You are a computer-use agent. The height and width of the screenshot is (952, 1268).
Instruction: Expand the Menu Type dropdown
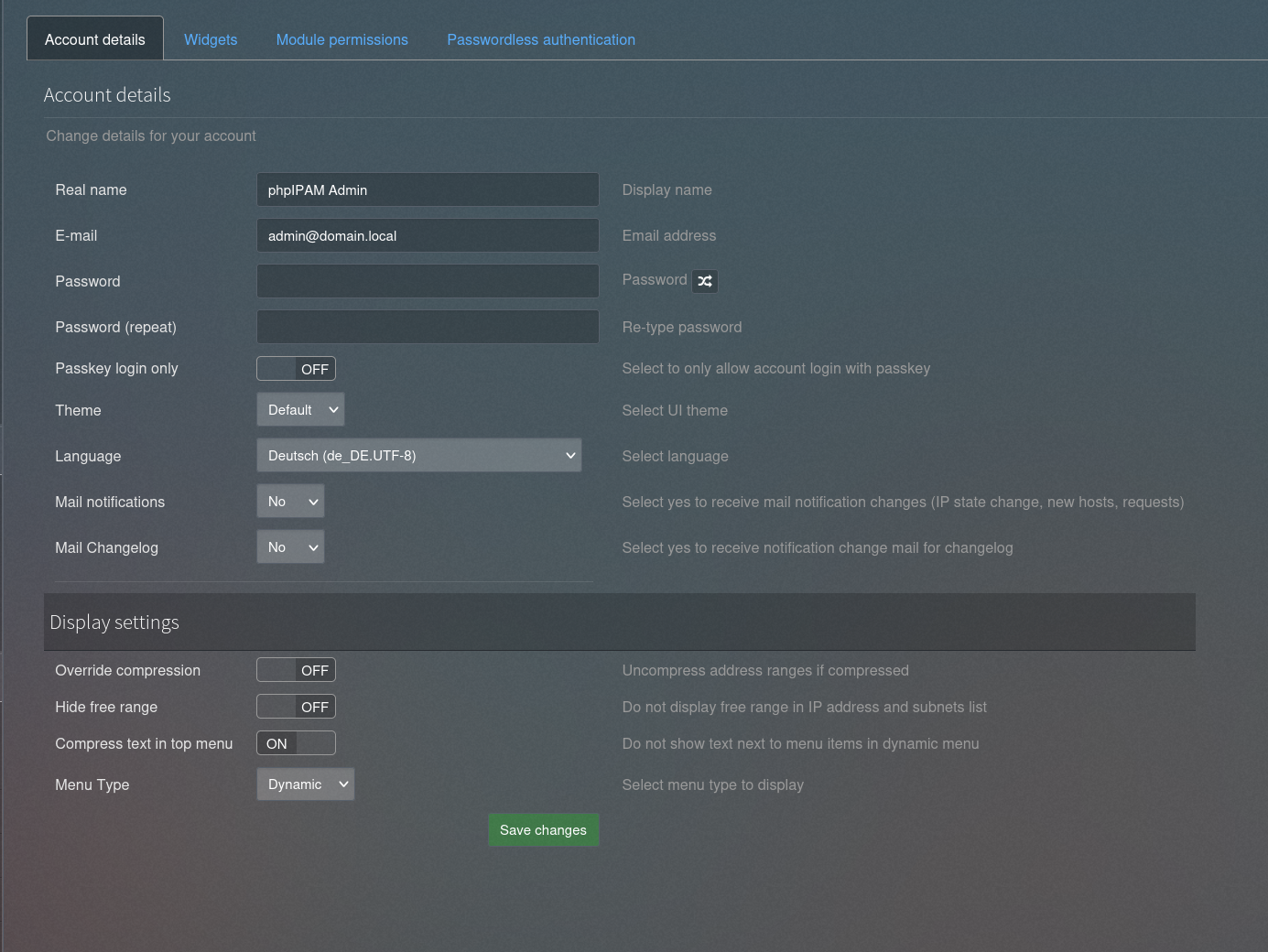tap(305, 784)
